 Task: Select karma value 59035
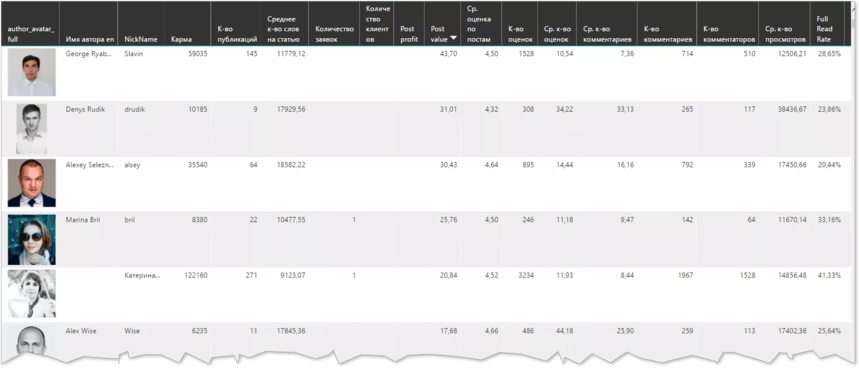198,54
